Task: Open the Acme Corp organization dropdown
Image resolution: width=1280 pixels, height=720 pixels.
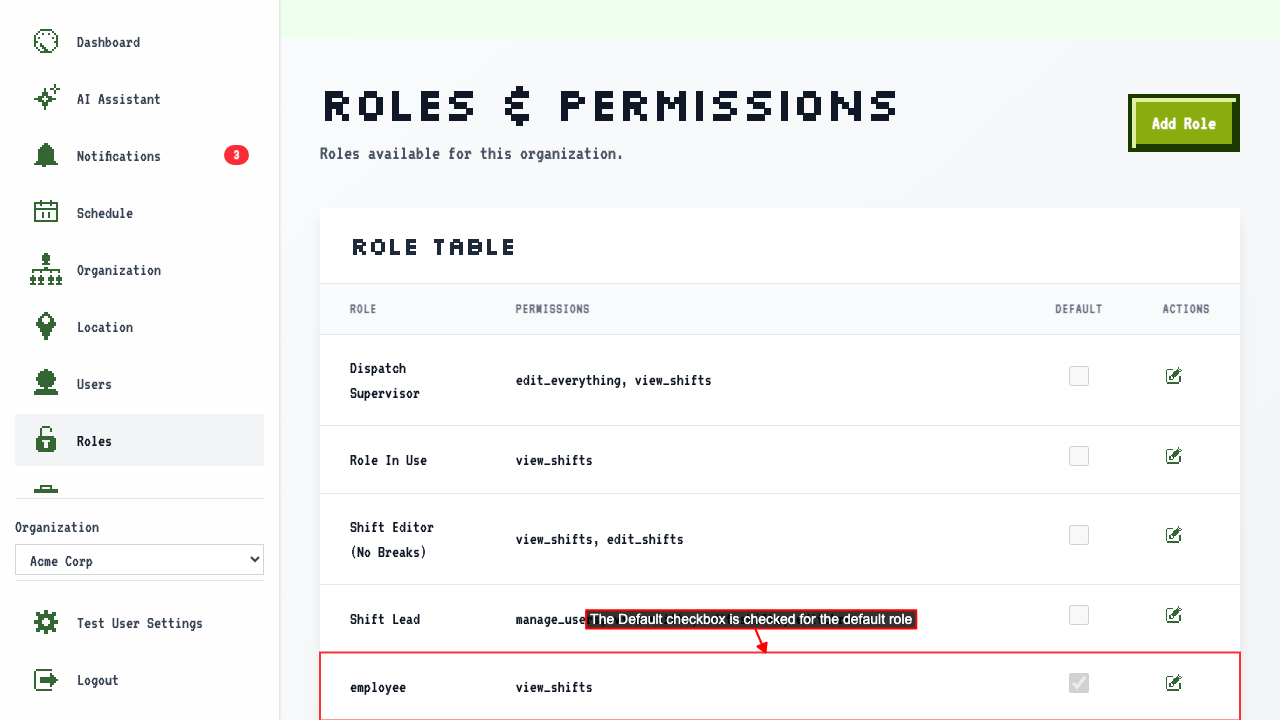Action: pyautogui.click(x=139, y=560)
